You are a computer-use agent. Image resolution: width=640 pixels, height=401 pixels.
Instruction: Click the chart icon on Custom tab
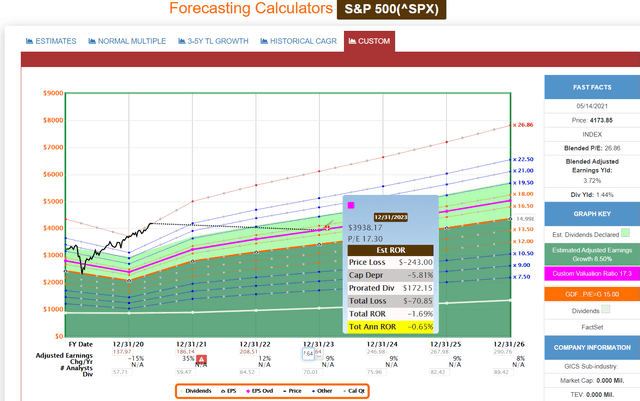pyautogui.click(x=351, y=41)
